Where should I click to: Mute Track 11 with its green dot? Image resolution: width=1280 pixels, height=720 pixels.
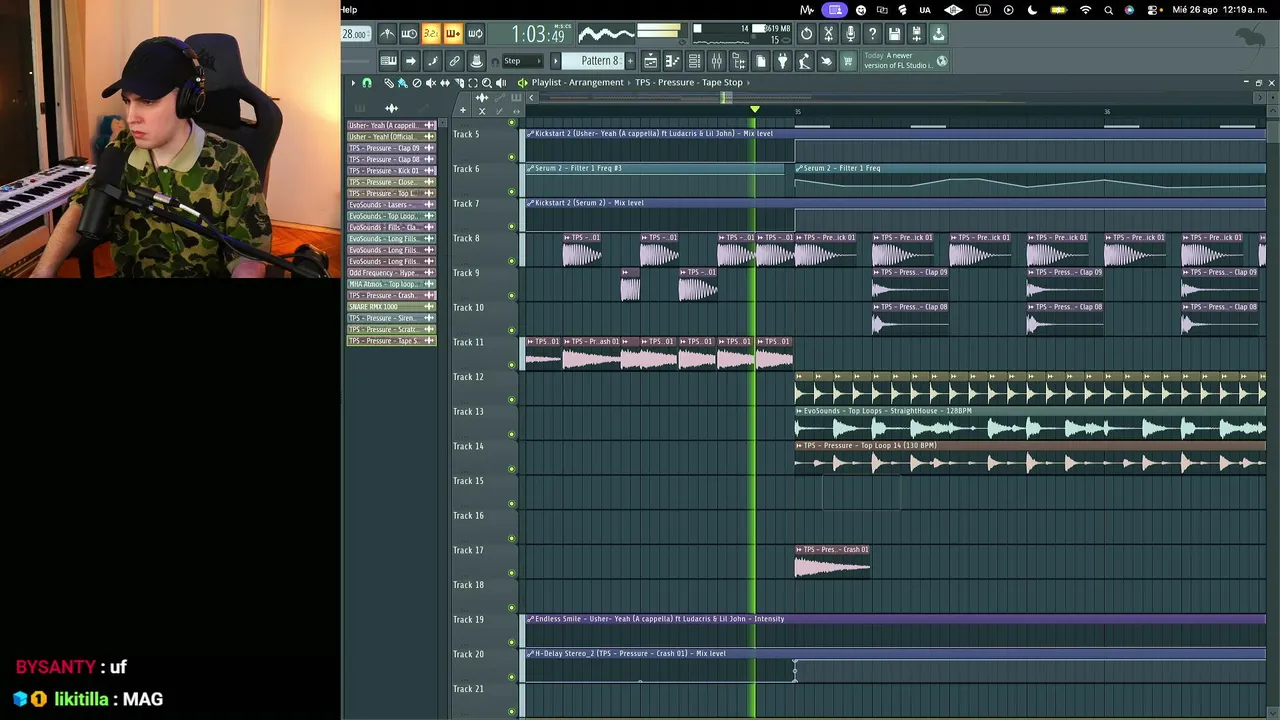(x=512, y=365)
